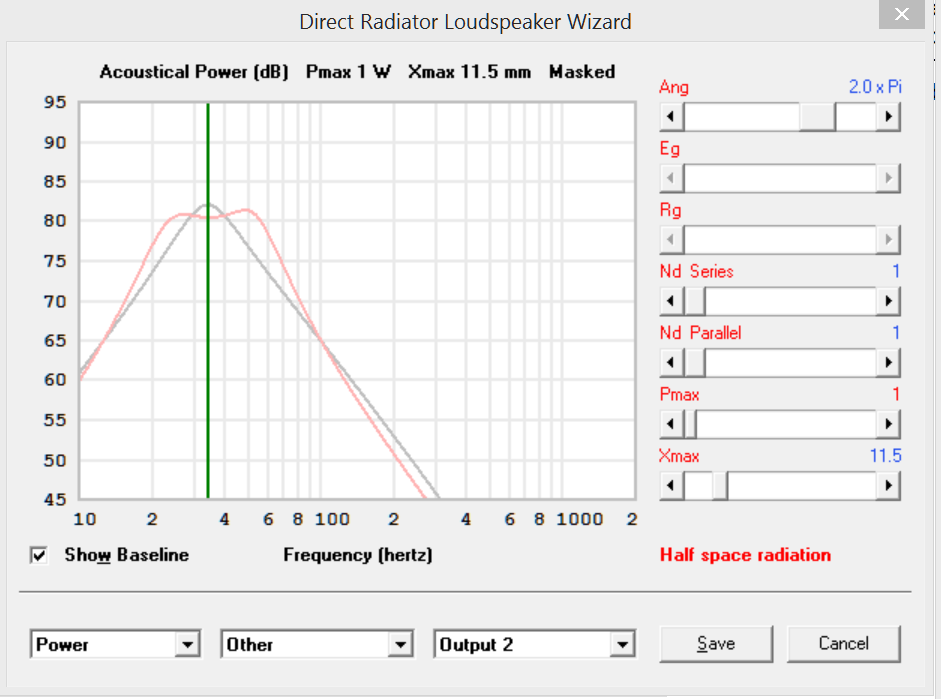This screenshot has width=941, height=699.
Task: Click the Ang value 2.0 x Pi
Action: (x=875, y=87)
